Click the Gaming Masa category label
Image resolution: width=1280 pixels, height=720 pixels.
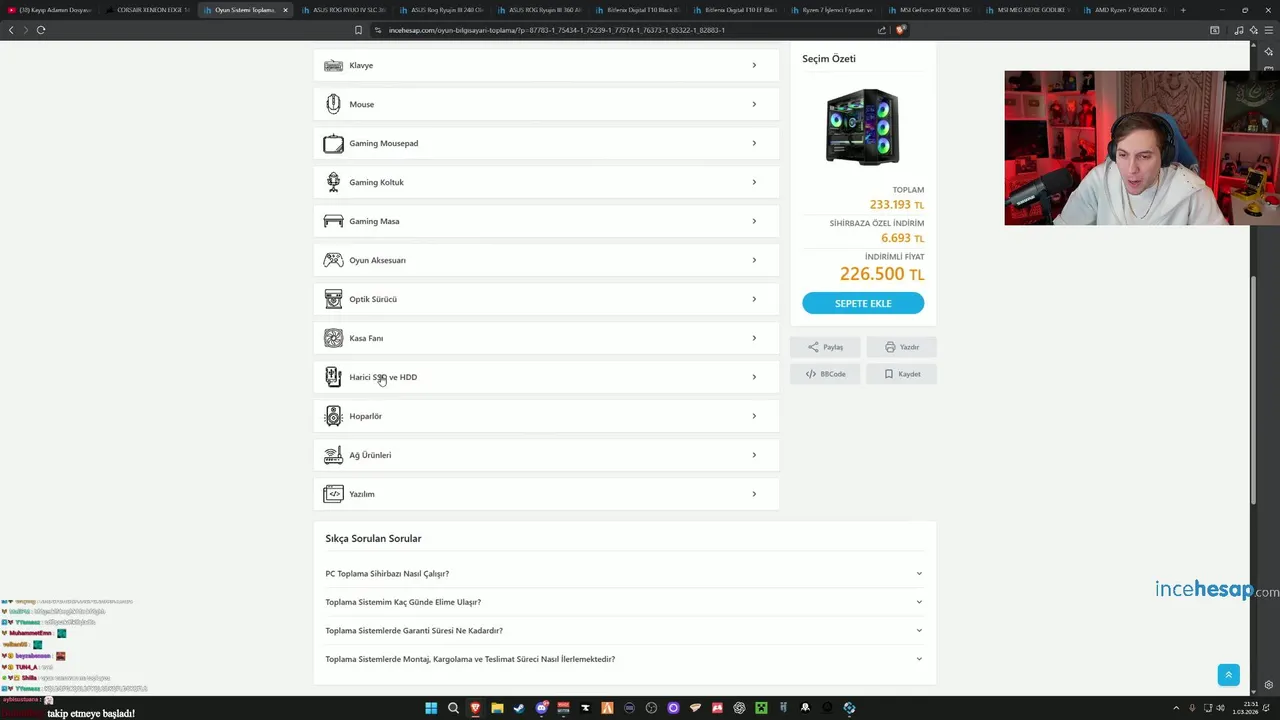[374, 221]
